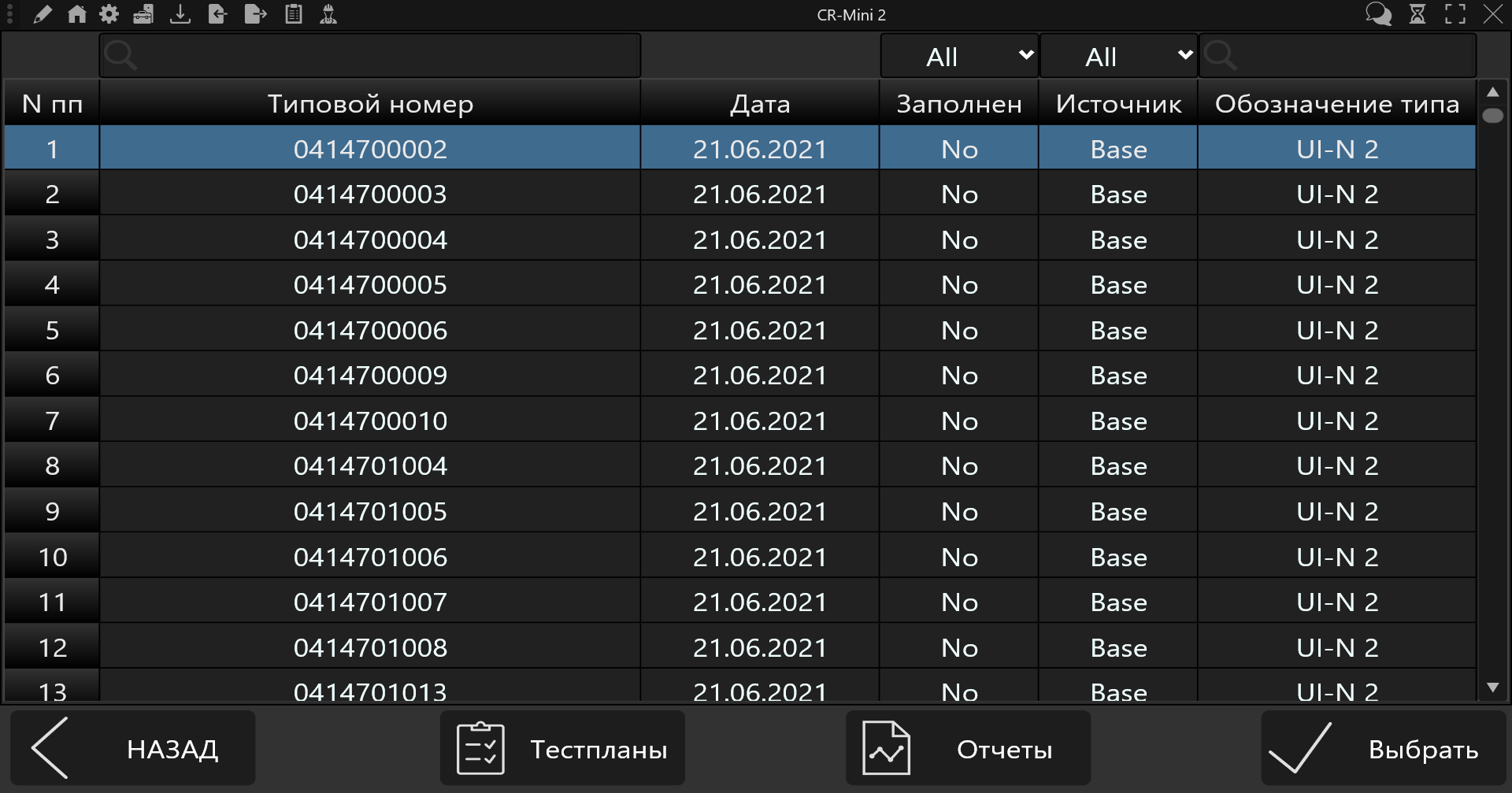Focus the Типовой номер search field

pyautogui.click(x=370, y=56)
